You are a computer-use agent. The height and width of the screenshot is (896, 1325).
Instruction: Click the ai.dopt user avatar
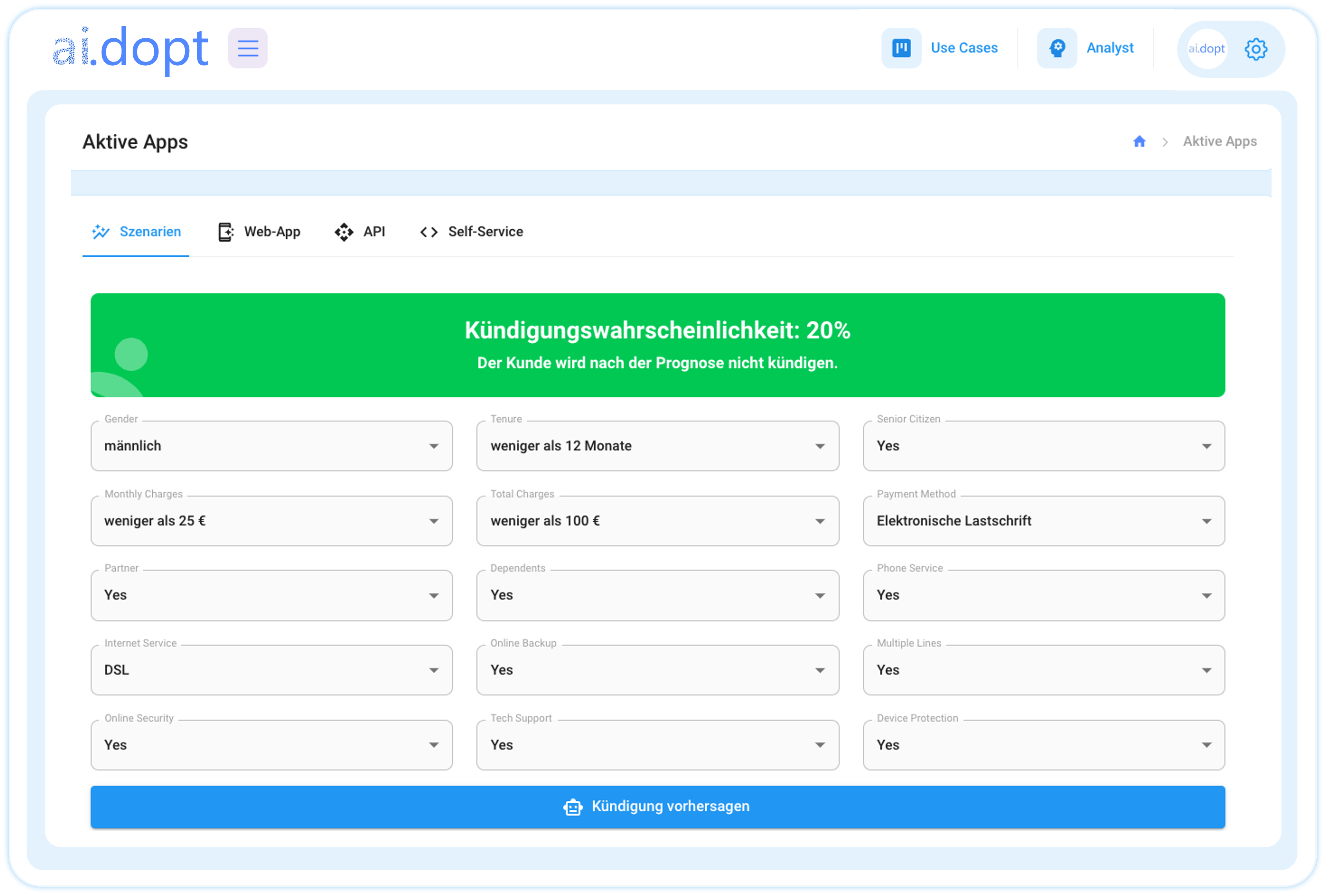click(1207, 49)
